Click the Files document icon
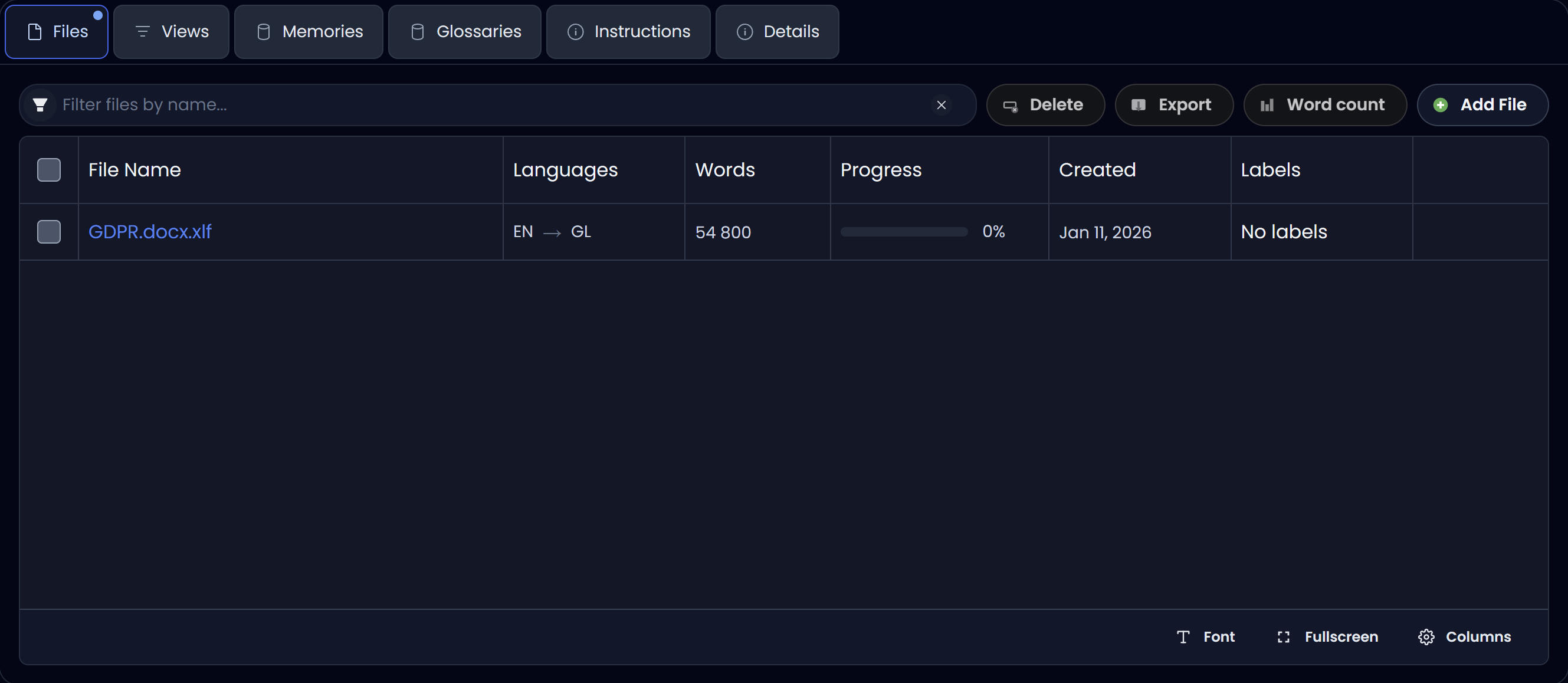 (x=34, y=32)
